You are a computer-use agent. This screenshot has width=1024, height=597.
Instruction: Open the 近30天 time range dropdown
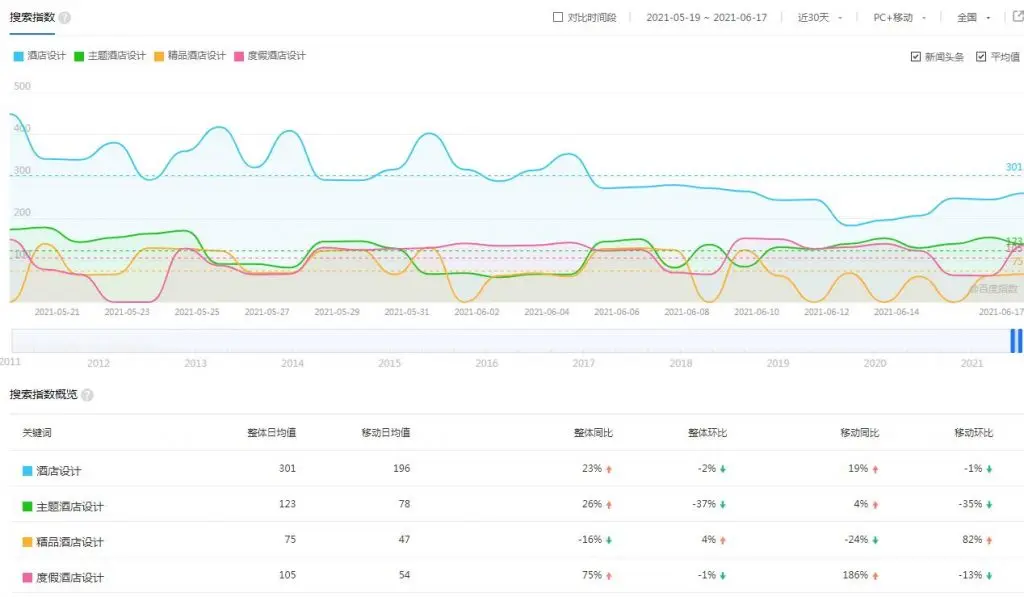pyautogui.click(x=820, y=18)
